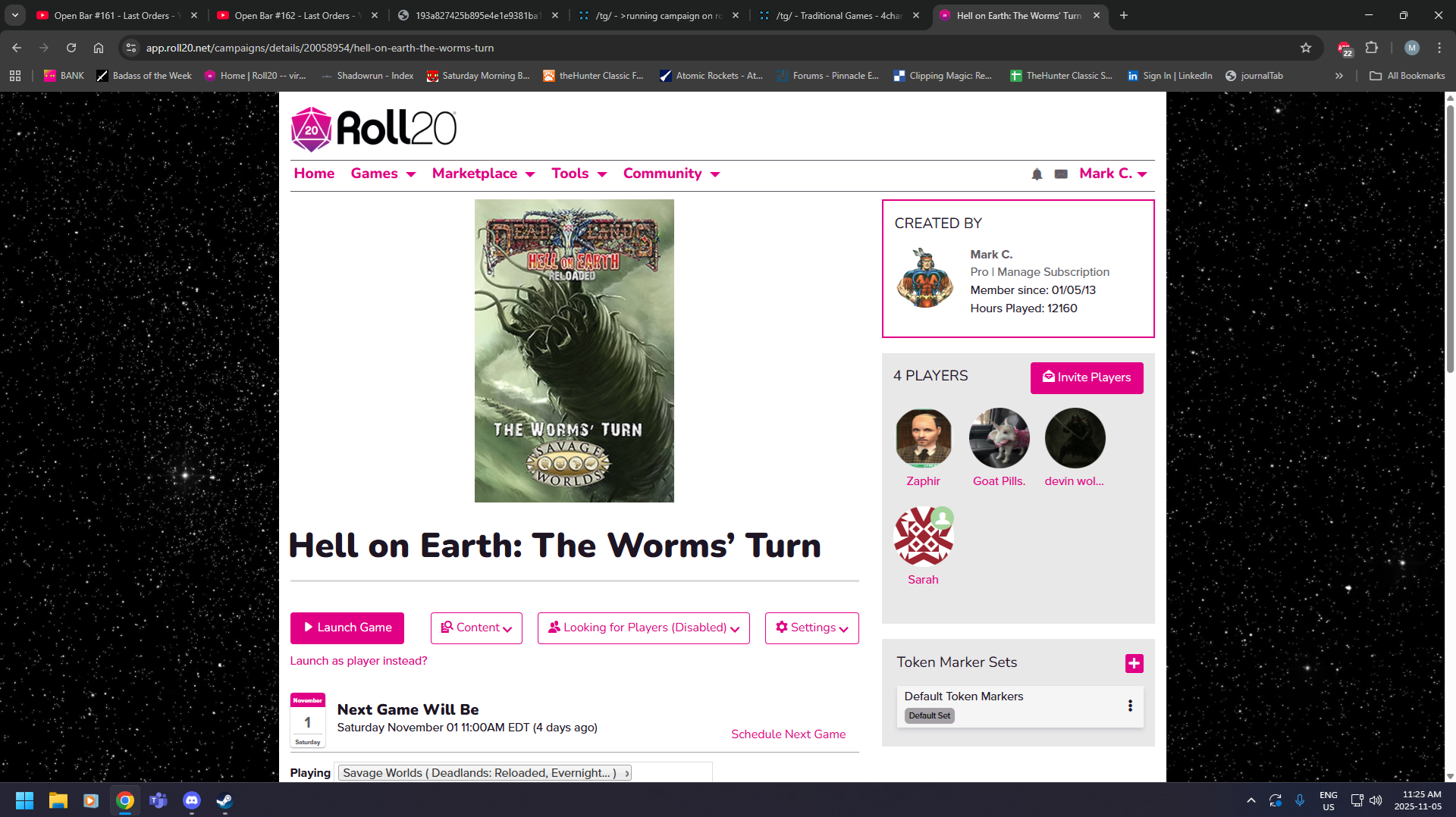Image resolution: width=1456 pixels, height=817 pixels.
Task: Open Manage Subscription link
Action: [x=1053, y=272]
